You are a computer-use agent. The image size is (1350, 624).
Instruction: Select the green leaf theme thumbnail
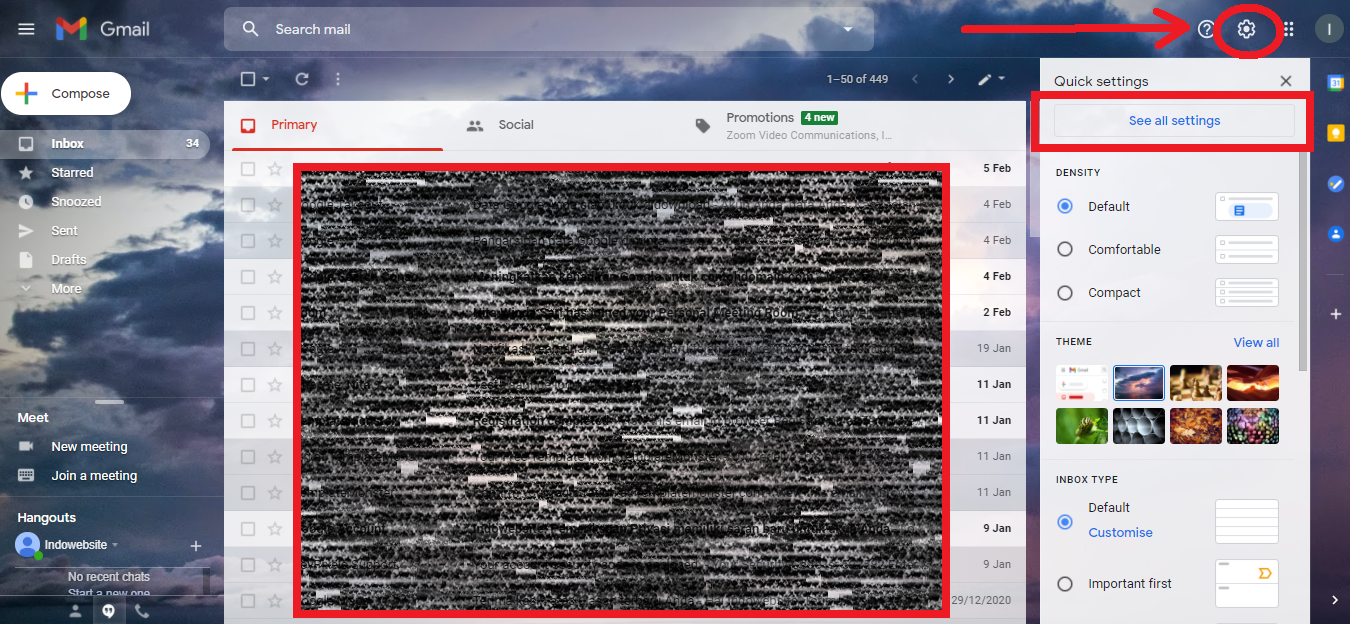[1082, 426]
